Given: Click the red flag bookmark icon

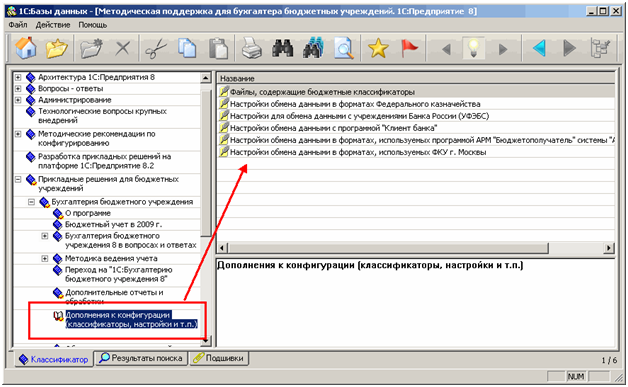Looking at the screenshot, I should click(409, 48).
